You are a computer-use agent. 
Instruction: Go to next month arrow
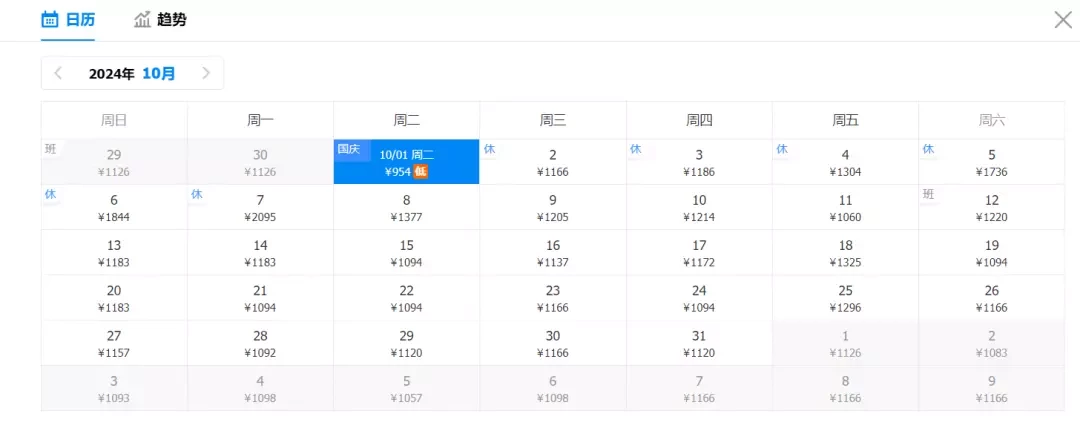[205, 73]
